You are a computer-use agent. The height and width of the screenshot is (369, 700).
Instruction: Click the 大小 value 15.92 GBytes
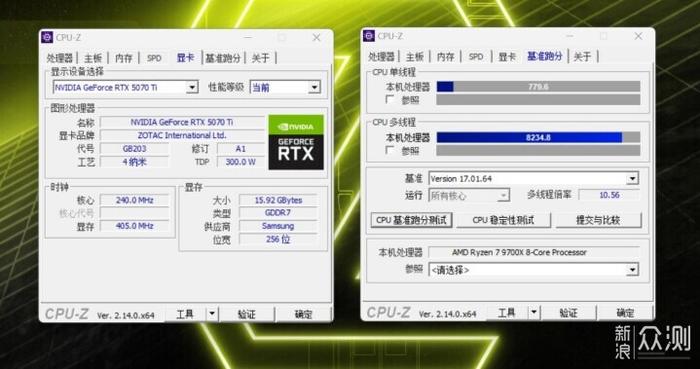(x=278, y=200)
